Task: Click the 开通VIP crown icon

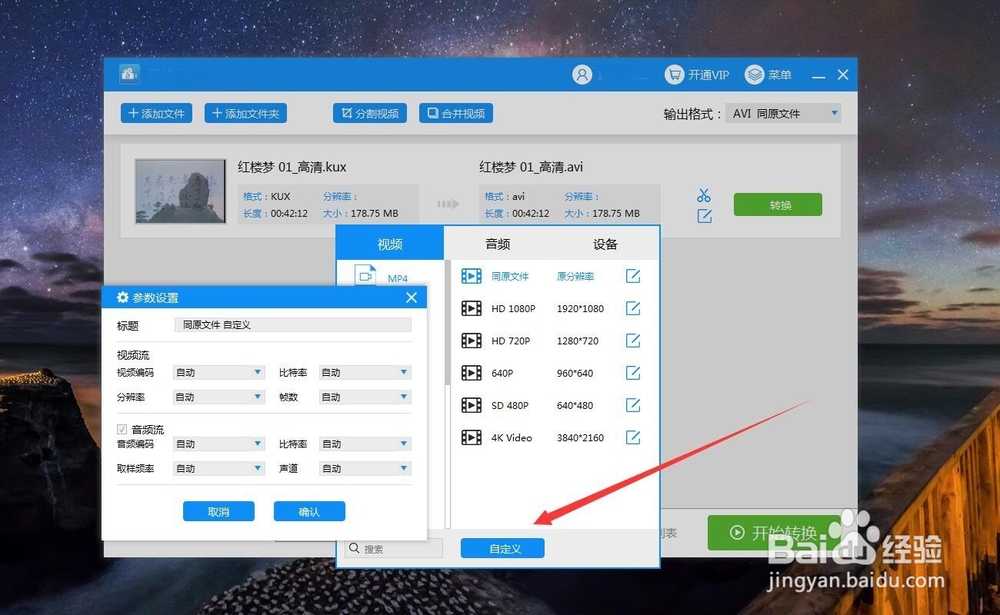Action: 675,74
